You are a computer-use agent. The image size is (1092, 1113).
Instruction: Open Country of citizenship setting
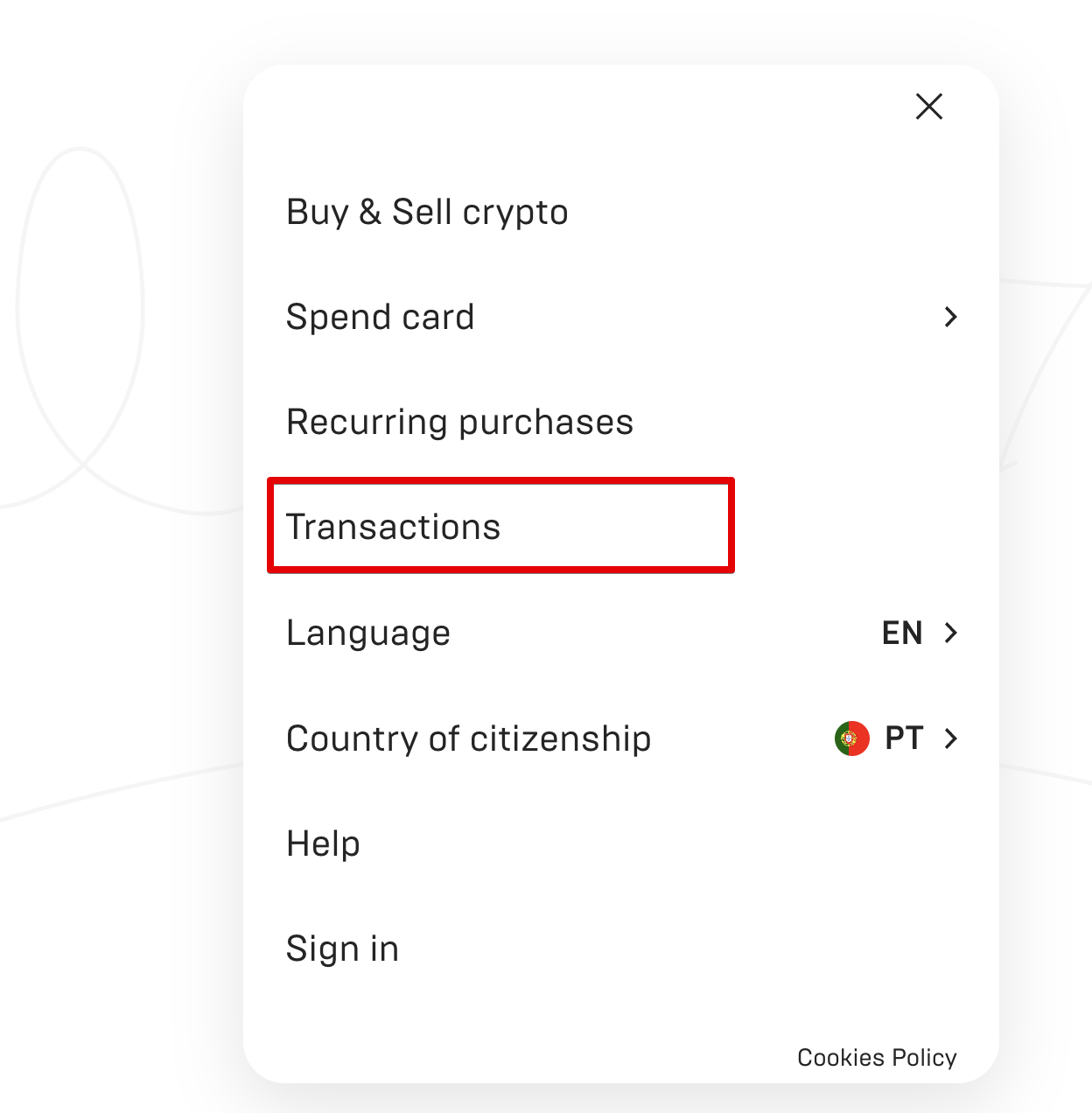click(x=622, y=738)
